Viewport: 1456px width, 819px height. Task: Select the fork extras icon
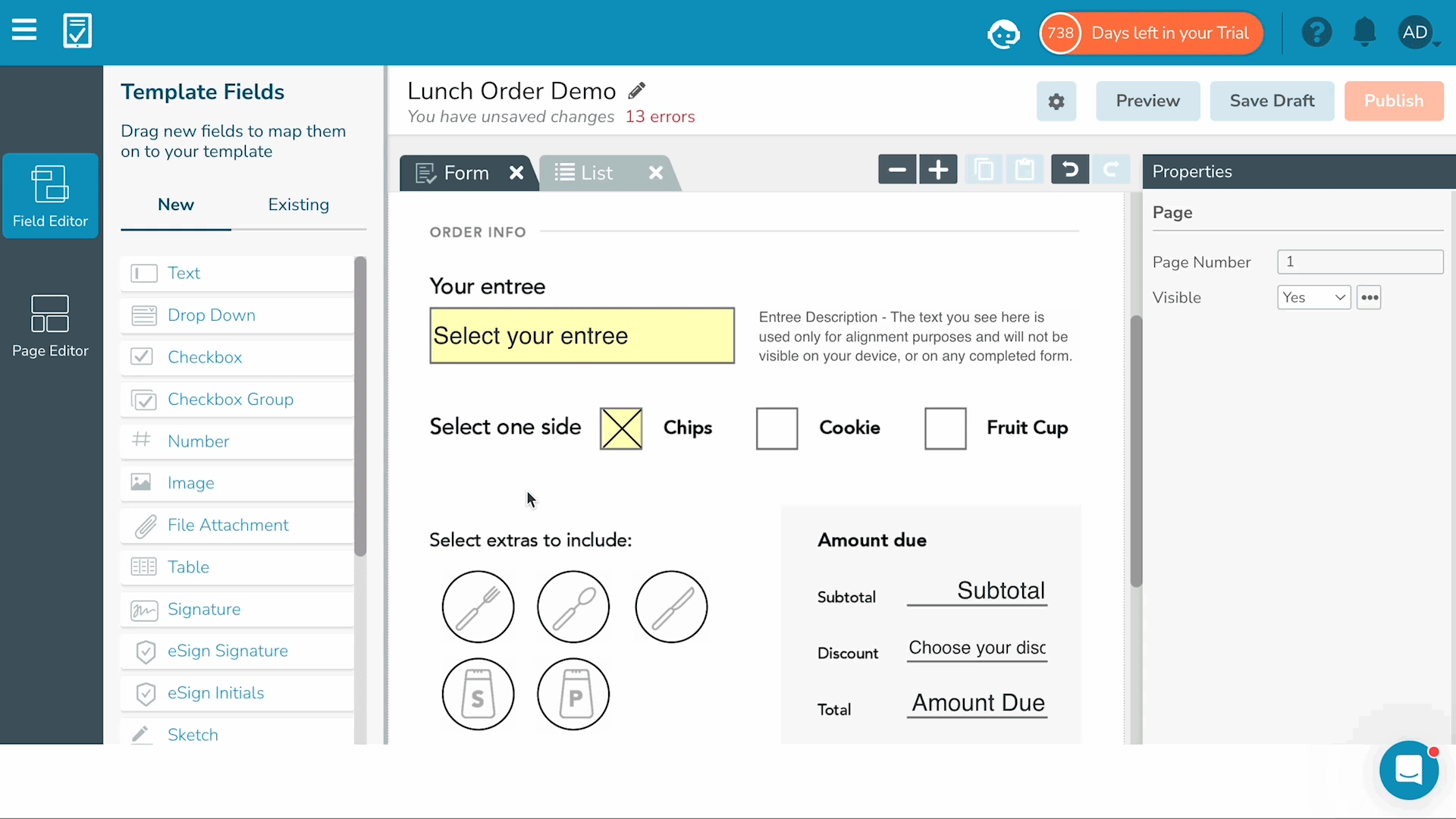click(479, 607)
